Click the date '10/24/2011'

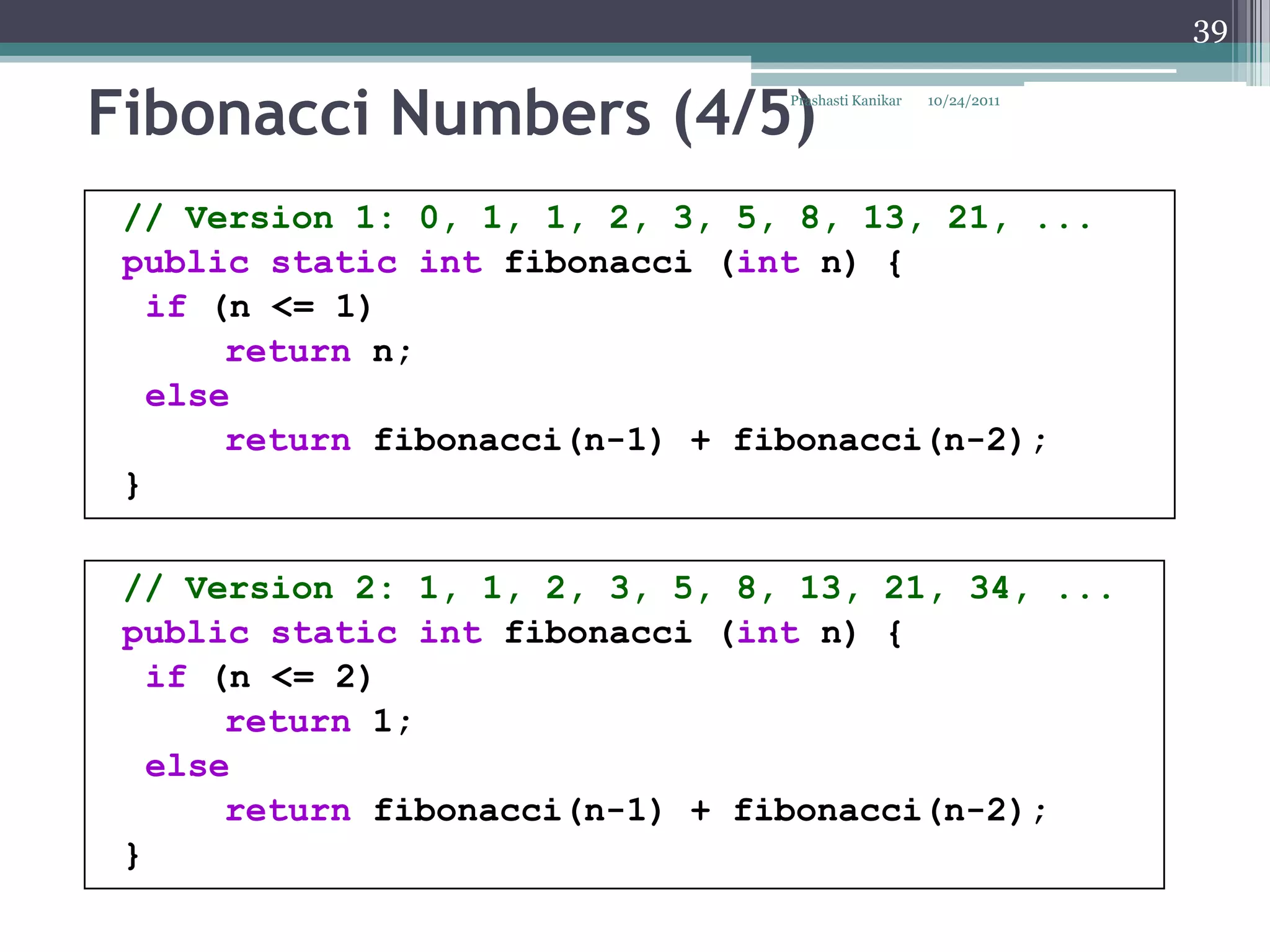963,101
